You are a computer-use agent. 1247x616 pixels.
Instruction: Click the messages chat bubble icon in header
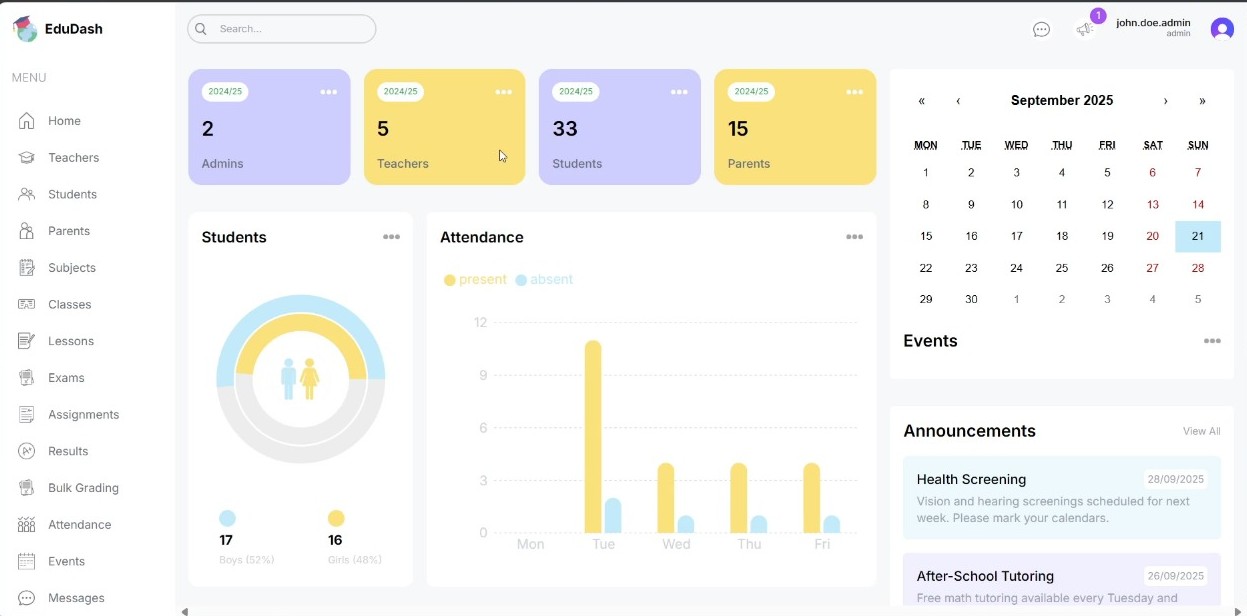click(x=1041, y=30)
